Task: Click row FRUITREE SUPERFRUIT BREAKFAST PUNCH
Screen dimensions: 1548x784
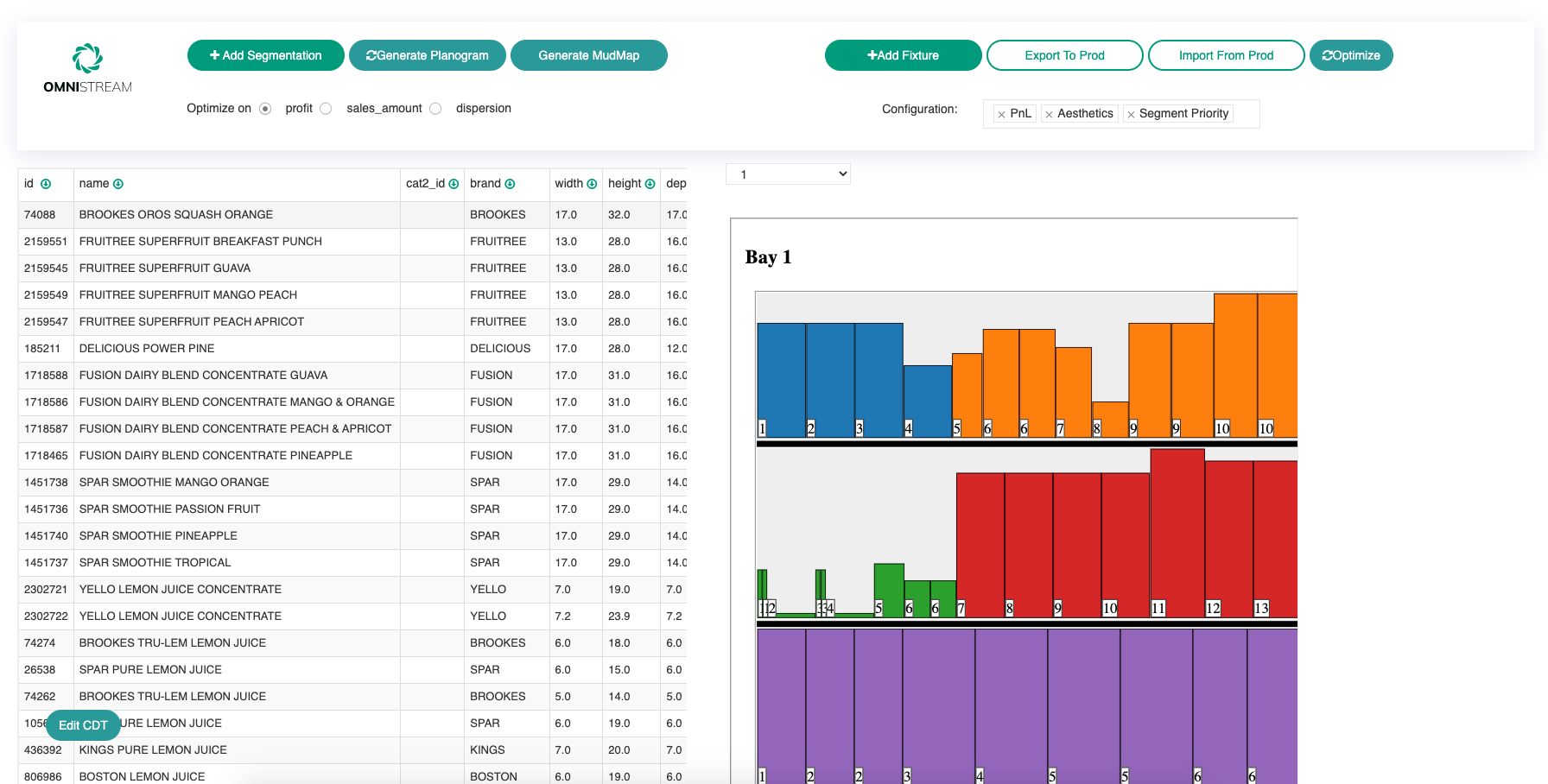Action: tap(352, 242)
